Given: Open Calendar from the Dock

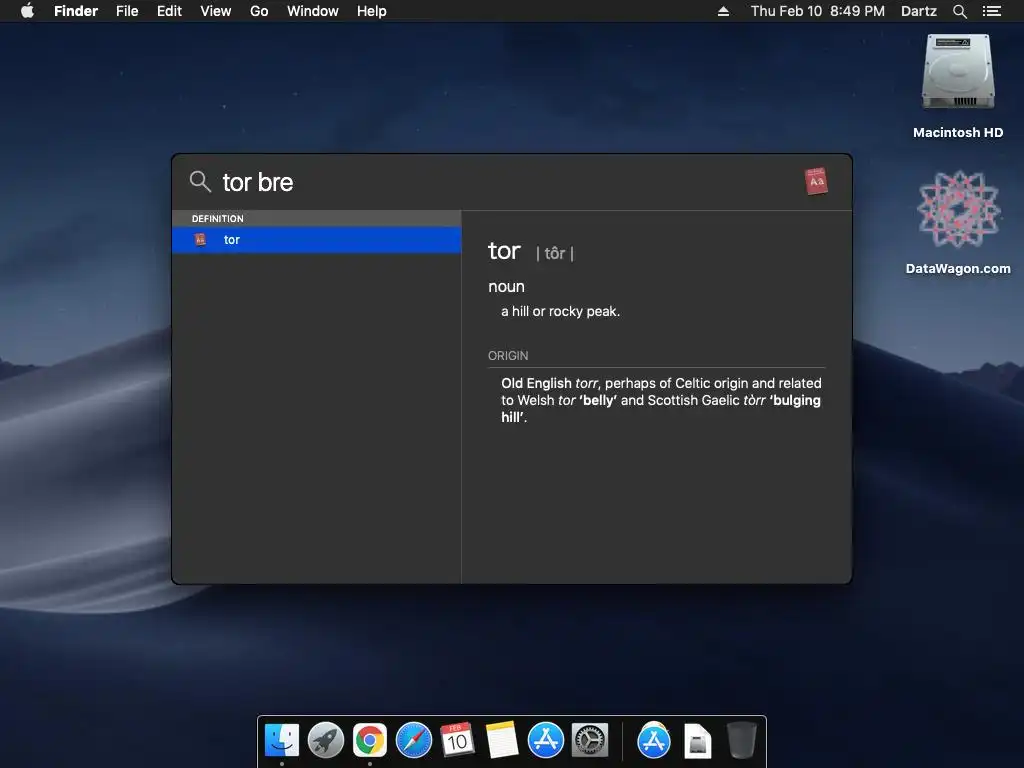Looking at the screenshot, I should pos(458,741).
